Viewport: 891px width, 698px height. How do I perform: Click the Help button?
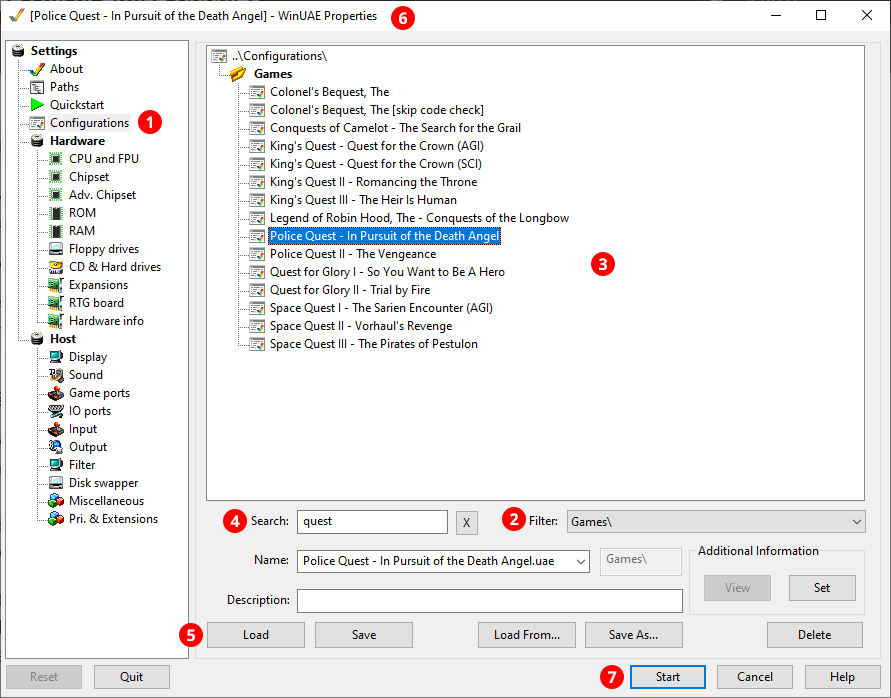(x=842, y=677)
